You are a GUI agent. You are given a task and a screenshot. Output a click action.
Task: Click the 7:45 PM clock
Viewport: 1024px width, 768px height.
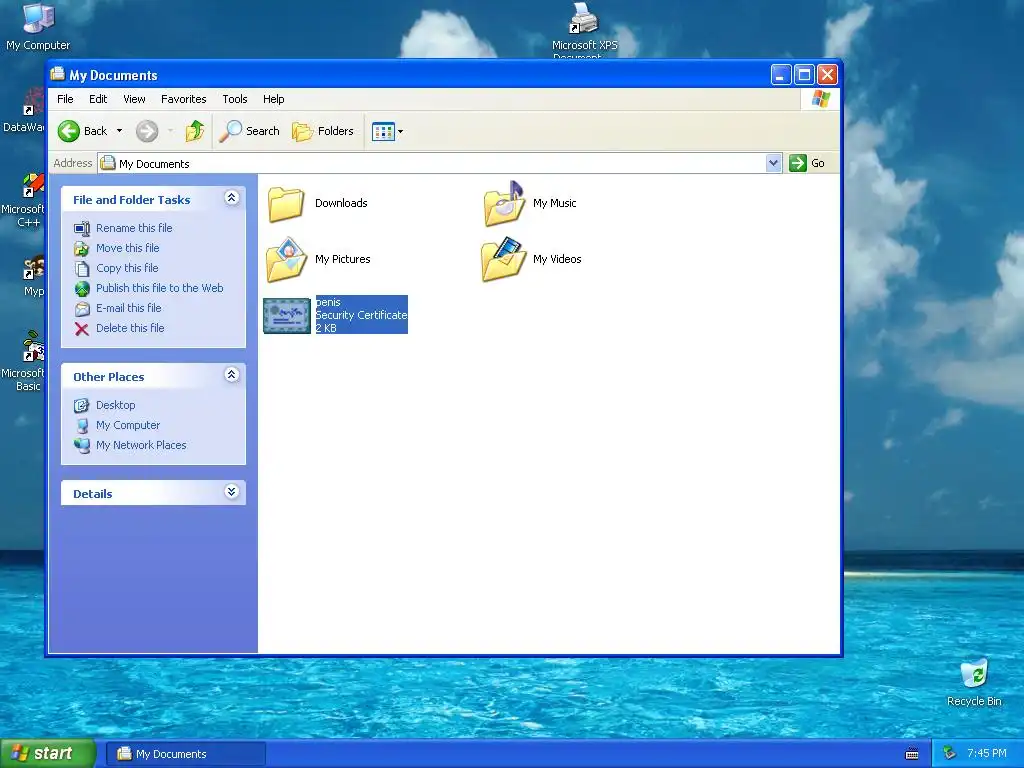[x=987, y=754]
